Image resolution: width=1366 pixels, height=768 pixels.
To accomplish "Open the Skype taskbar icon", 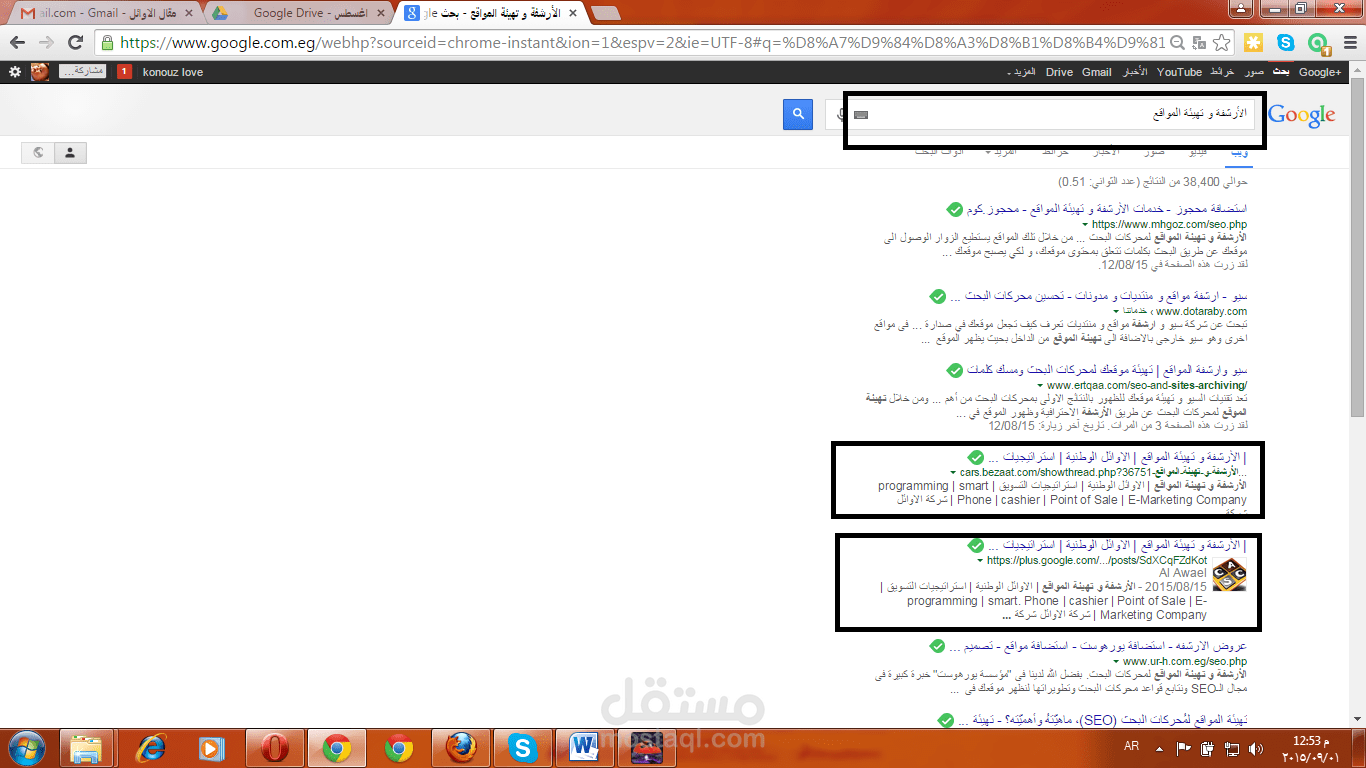I will [523, 748].
